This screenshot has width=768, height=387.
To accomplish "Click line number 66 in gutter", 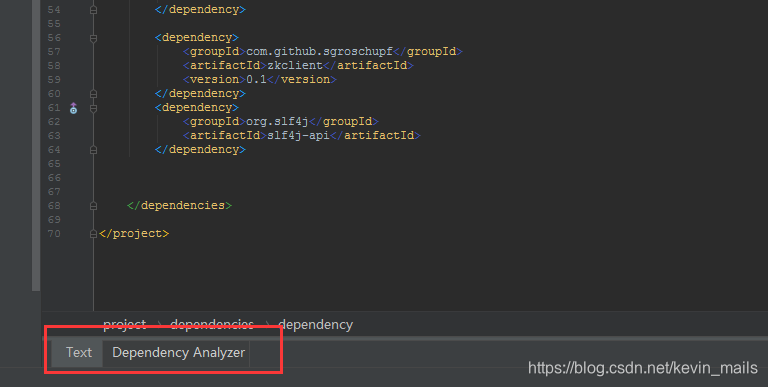I will pyautogui.click(x=54, y=177).
